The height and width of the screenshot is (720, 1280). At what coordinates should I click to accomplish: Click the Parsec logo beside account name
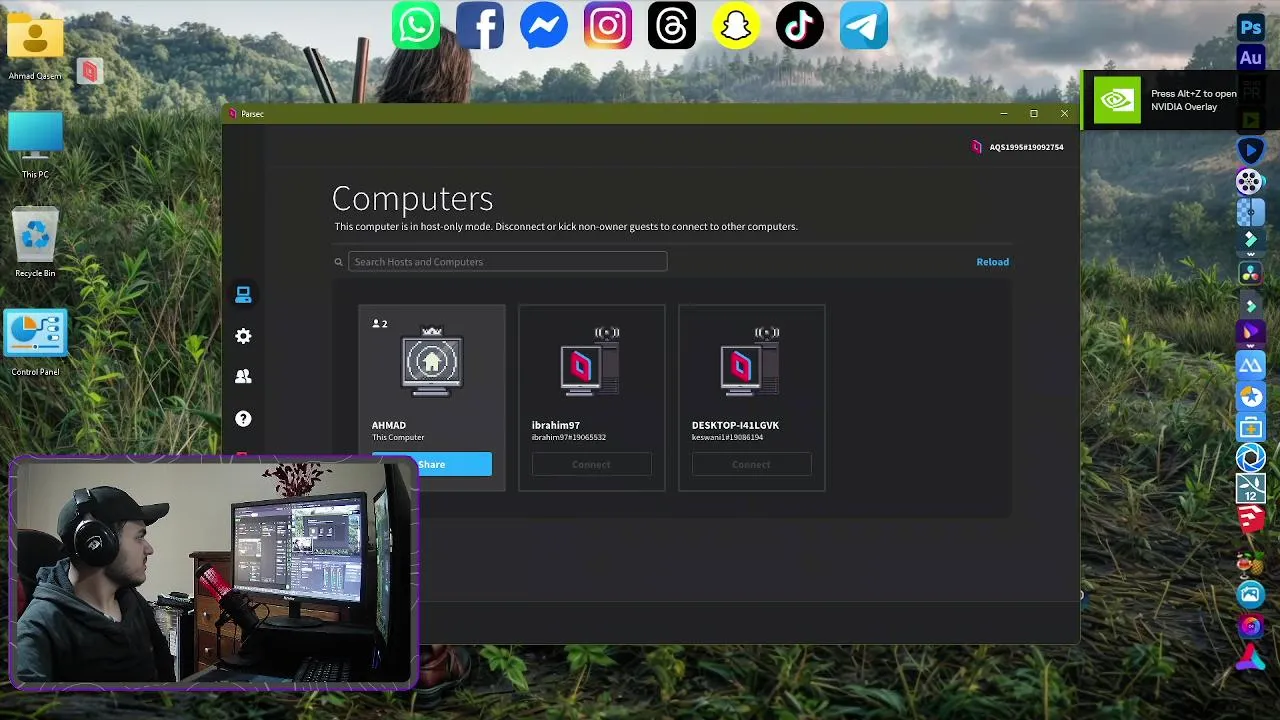(x=977, y=147)
